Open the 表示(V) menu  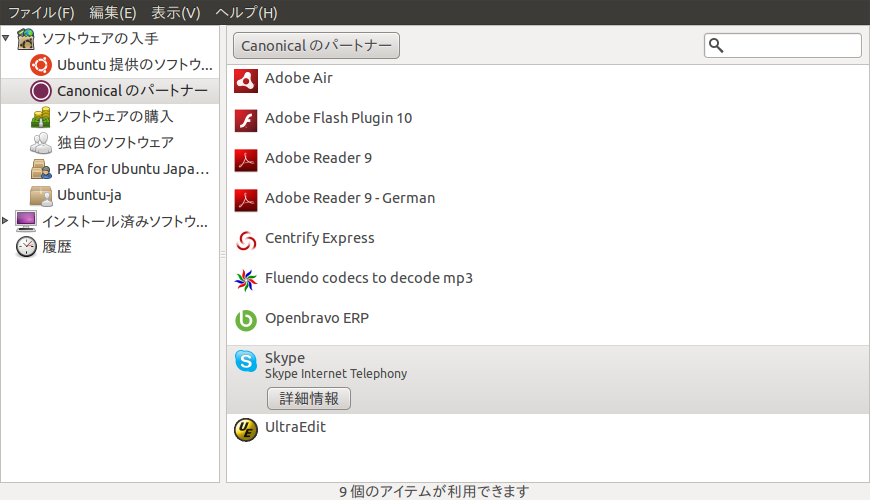(x=176, y=12)
